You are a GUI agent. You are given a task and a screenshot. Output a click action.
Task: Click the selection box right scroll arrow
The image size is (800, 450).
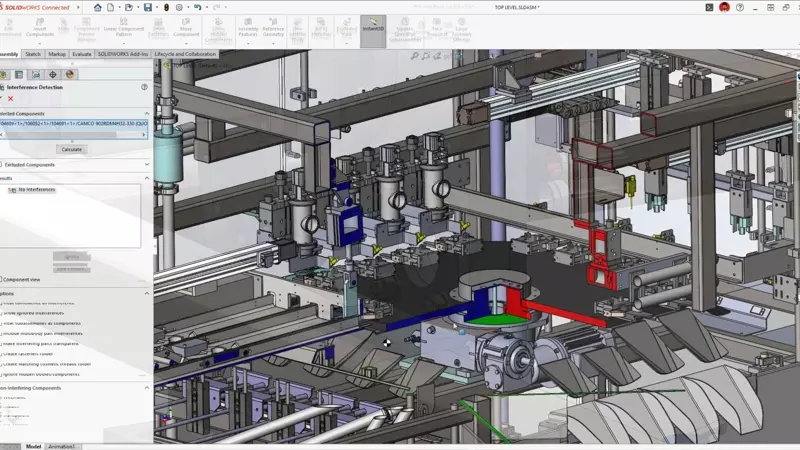tap(144, 135)
